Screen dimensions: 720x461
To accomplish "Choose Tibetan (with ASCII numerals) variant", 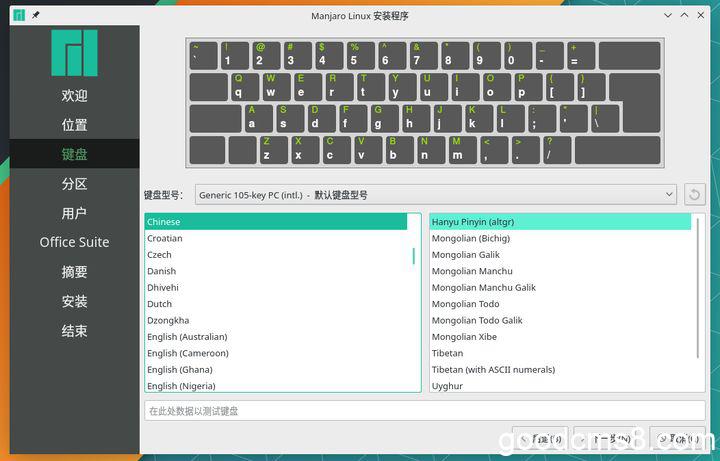I will click(x=561, y=370).
